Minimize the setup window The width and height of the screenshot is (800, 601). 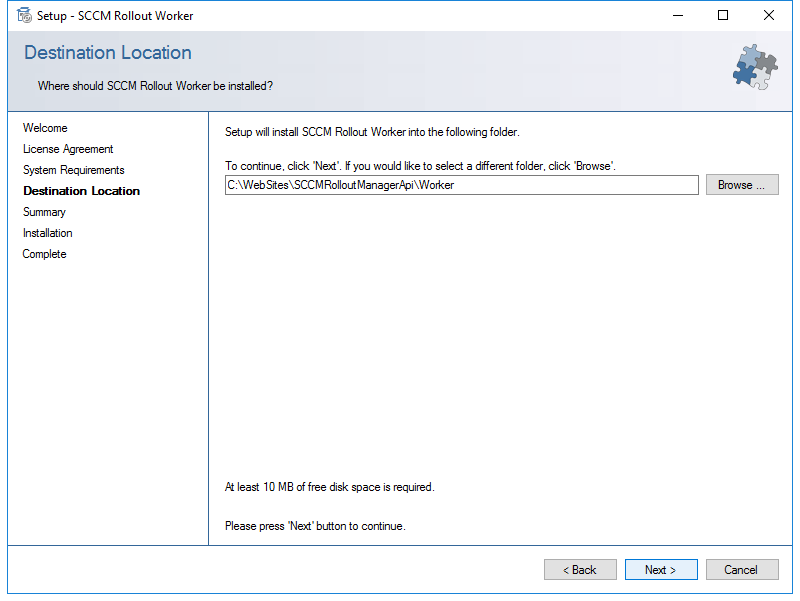click(678, 15)
